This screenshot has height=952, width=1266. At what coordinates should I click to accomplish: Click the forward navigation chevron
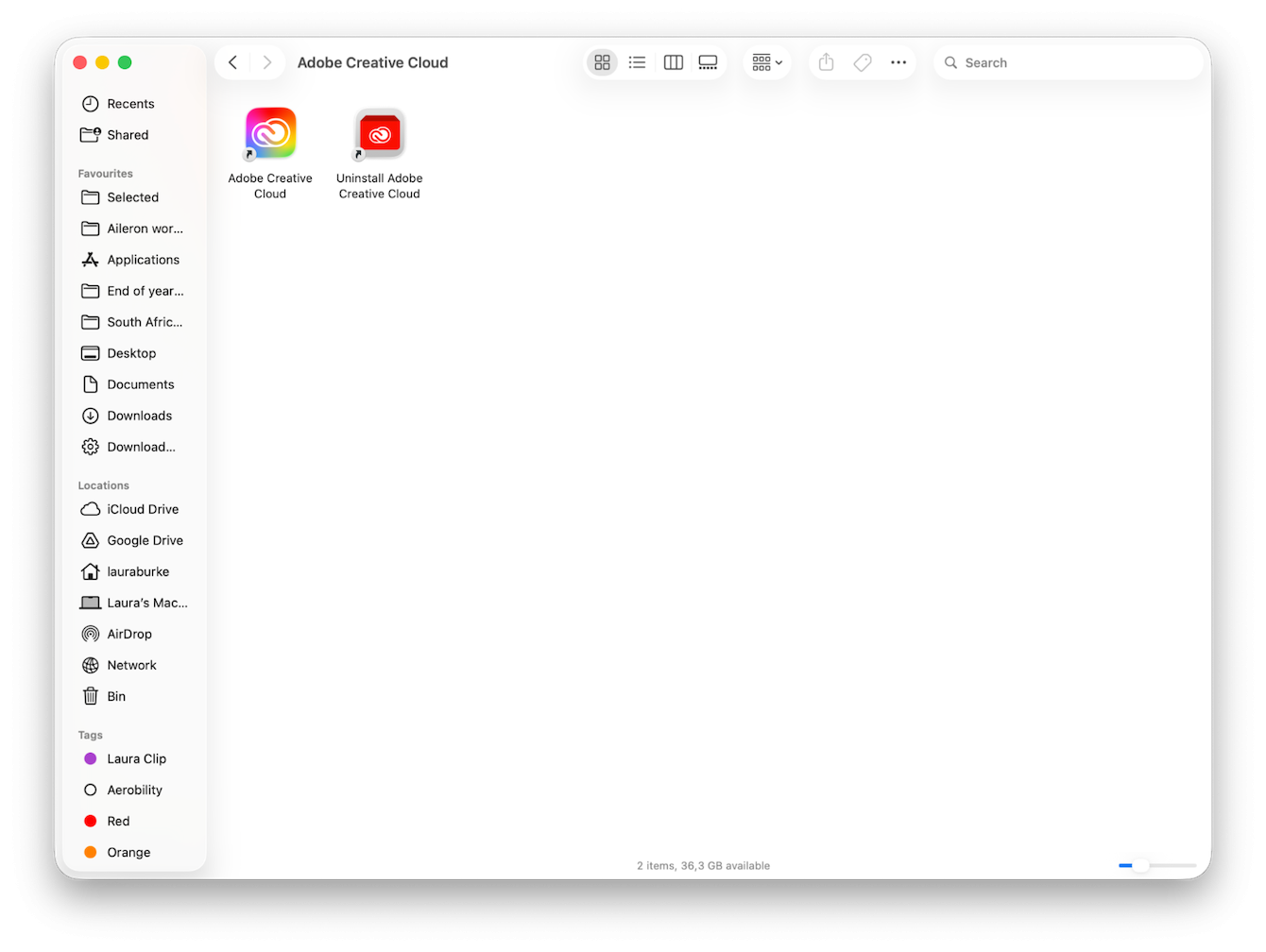(x=267, y=61)
